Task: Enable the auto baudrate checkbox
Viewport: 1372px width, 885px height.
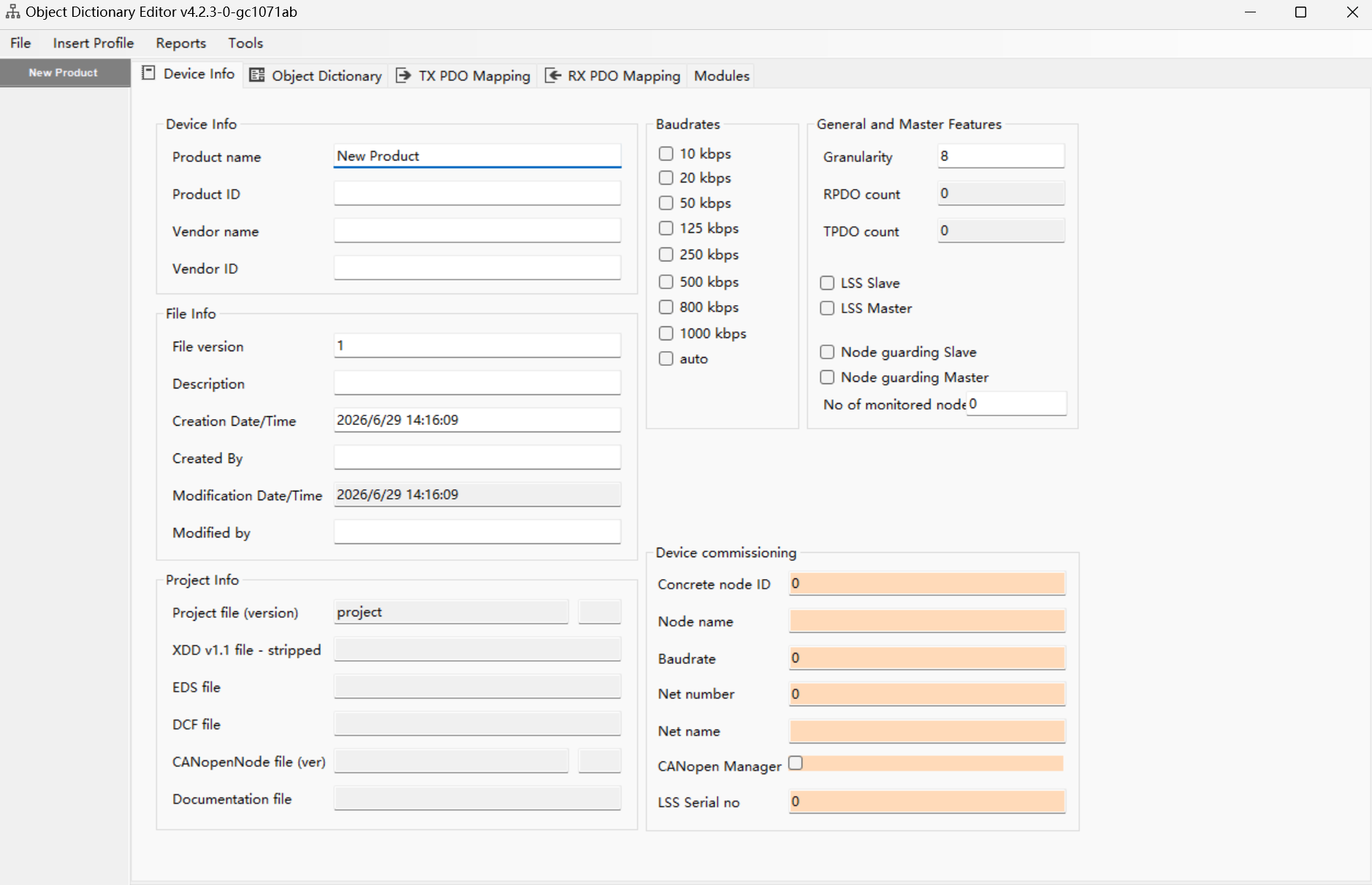Action: coord(666,359)
